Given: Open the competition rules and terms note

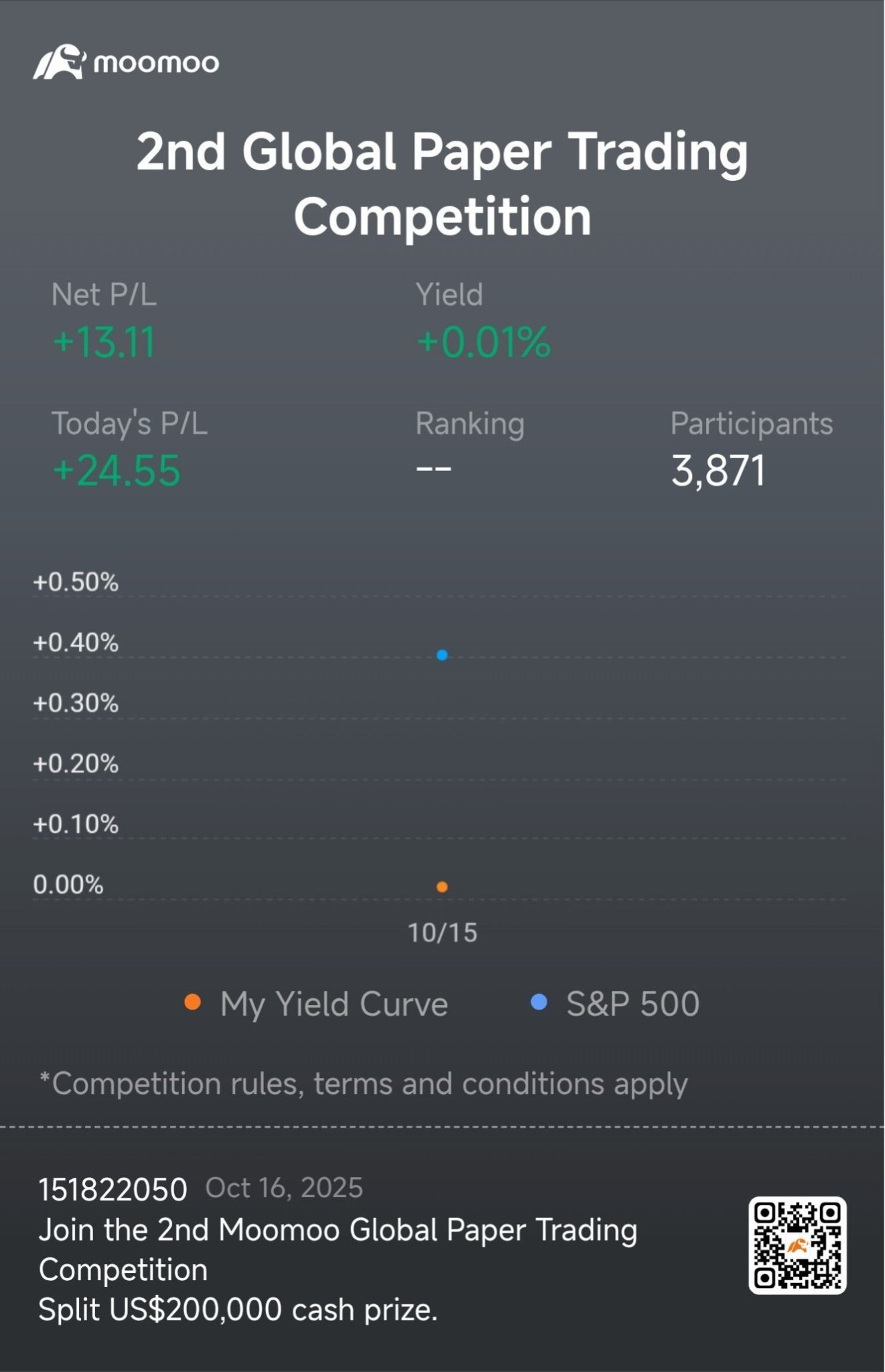Looking at the screenshot, I should click(x=364, y=1083).
